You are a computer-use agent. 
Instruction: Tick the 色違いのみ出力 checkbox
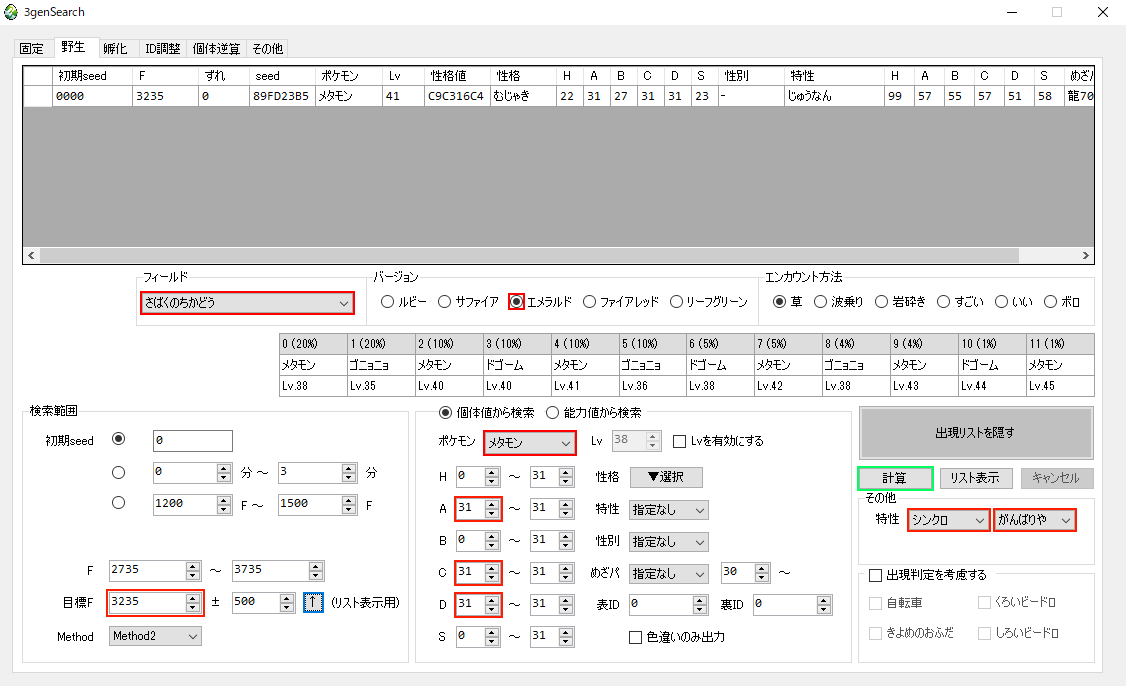[x=636, y=637]
